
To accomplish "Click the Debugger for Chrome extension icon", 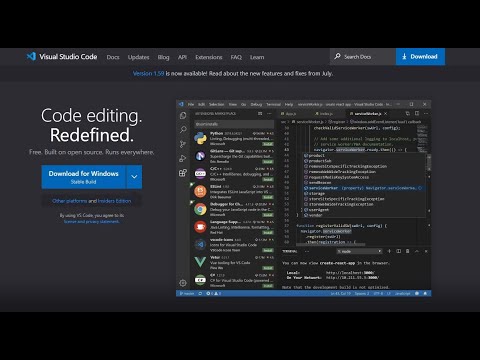I will 200,209.
